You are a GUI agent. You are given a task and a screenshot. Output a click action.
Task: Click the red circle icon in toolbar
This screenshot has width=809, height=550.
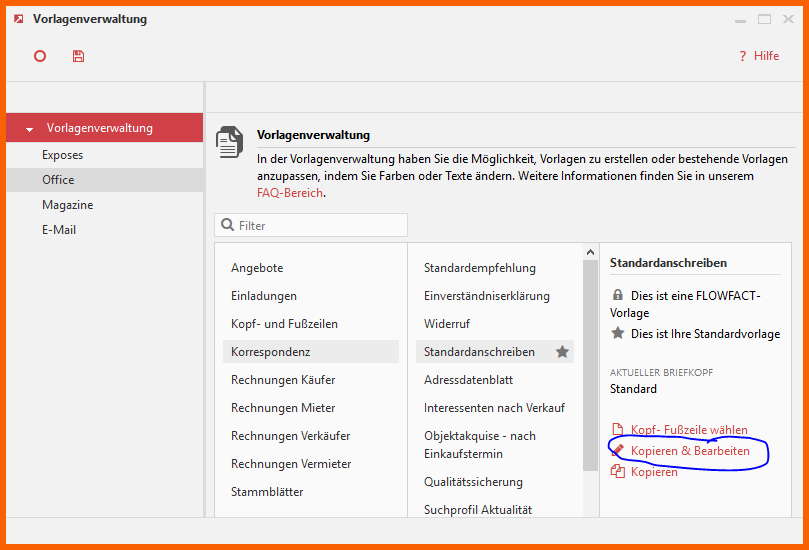click(40, 56)
